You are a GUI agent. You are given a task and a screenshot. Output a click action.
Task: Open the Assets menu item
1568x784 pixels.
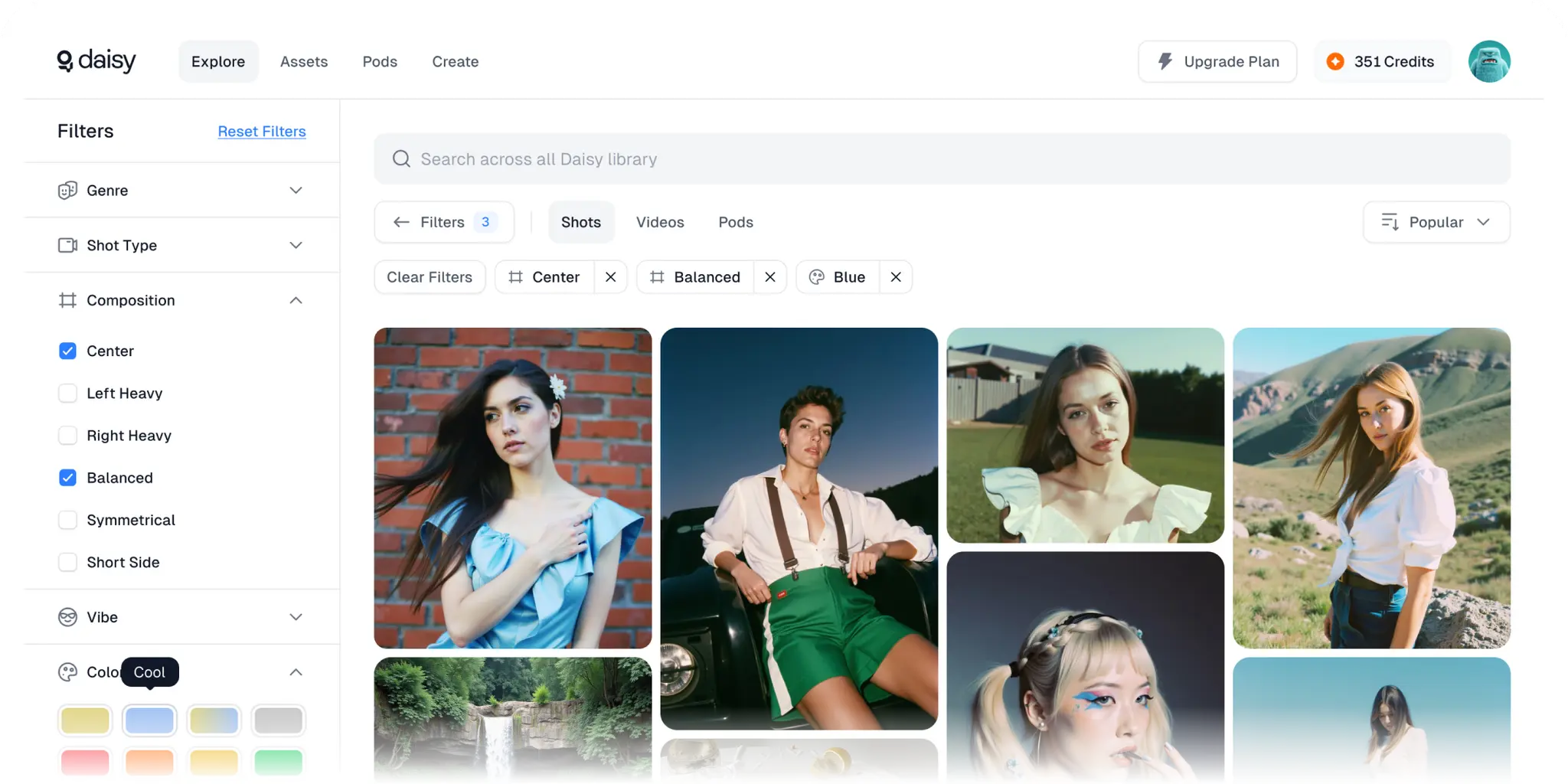304,61
